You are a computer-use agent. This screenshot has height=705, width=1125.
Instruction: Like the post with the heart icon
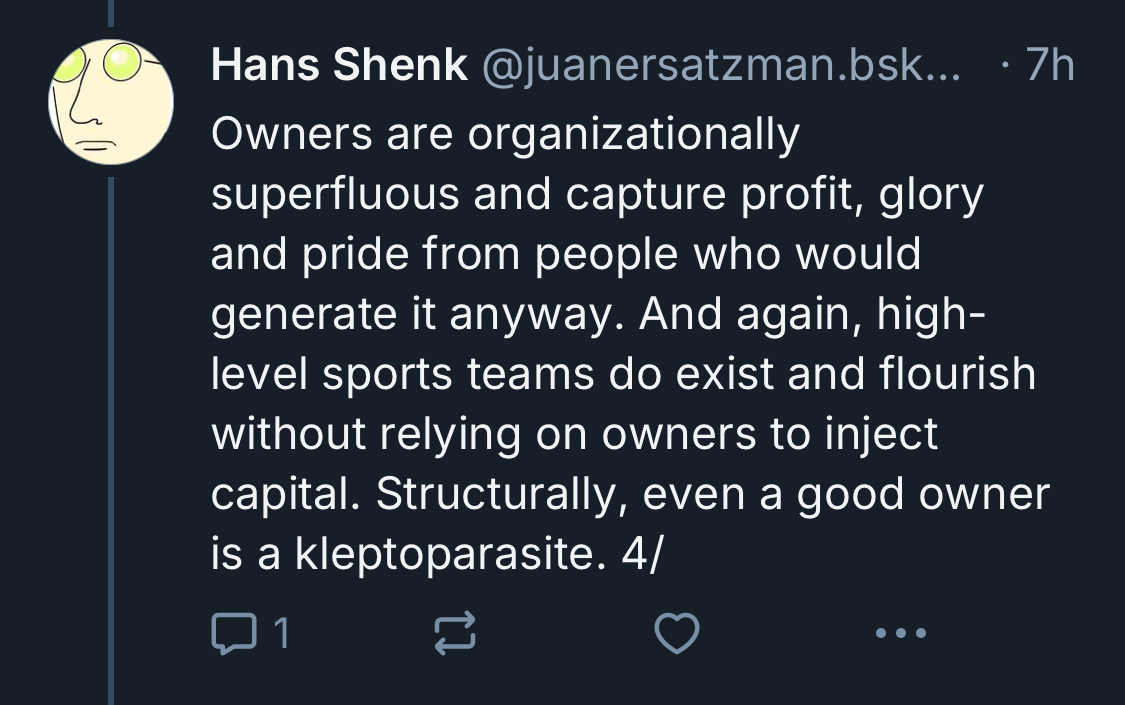point(675,632)
